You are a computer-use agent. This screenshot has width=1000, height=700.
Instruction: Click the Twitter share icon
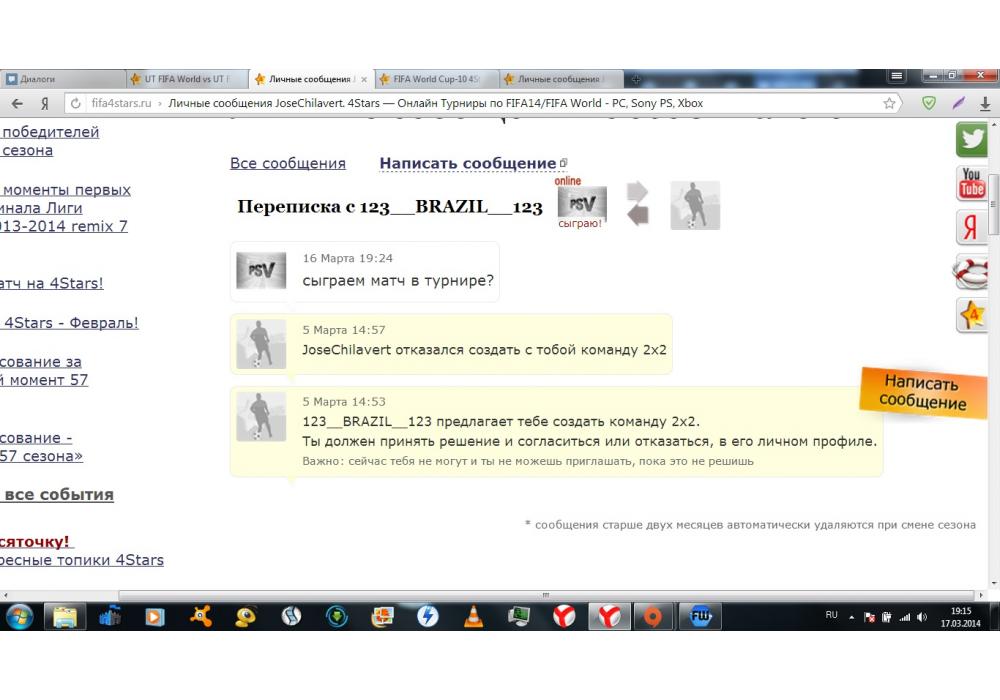point(972,140)
